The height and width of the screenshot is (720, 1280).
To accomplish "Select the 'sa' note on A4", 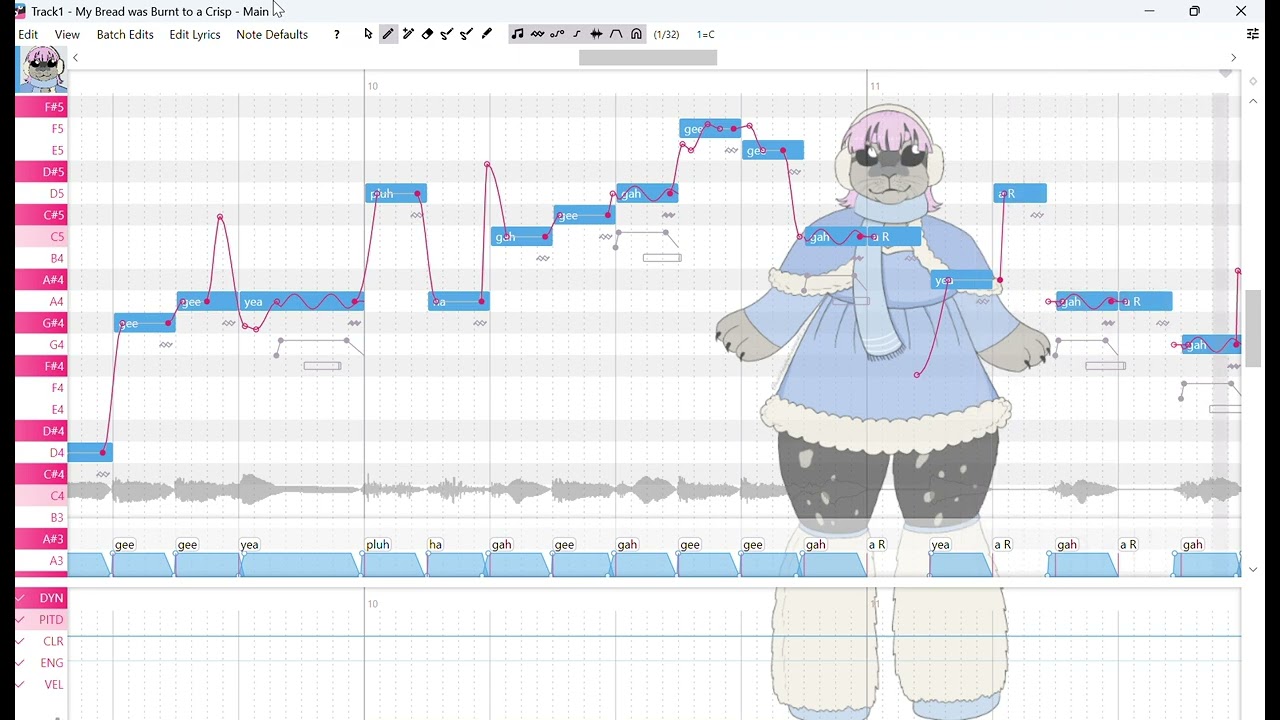I will click(459, 302).
